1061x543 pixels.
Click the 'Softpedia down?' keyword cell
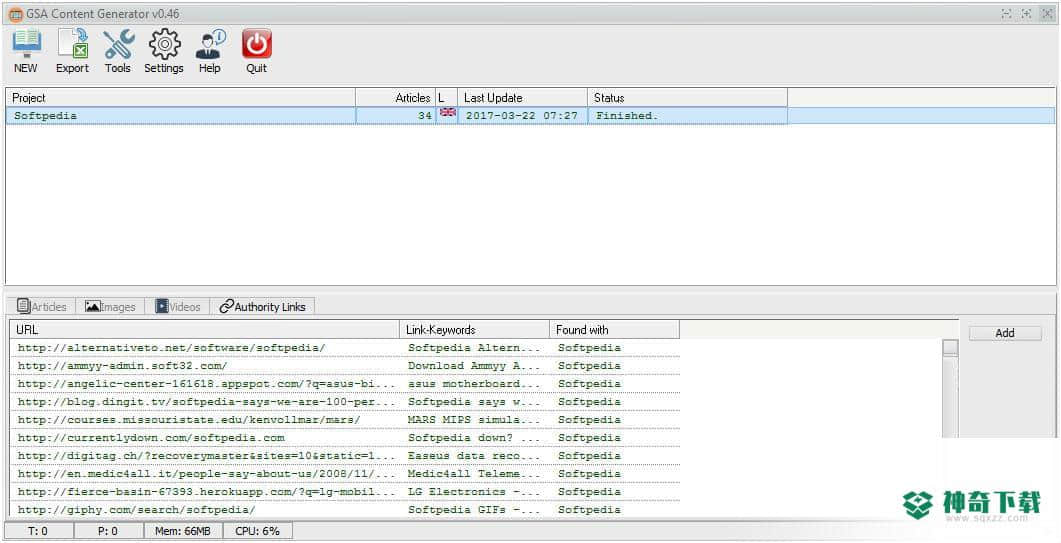(x=474, y=438)
